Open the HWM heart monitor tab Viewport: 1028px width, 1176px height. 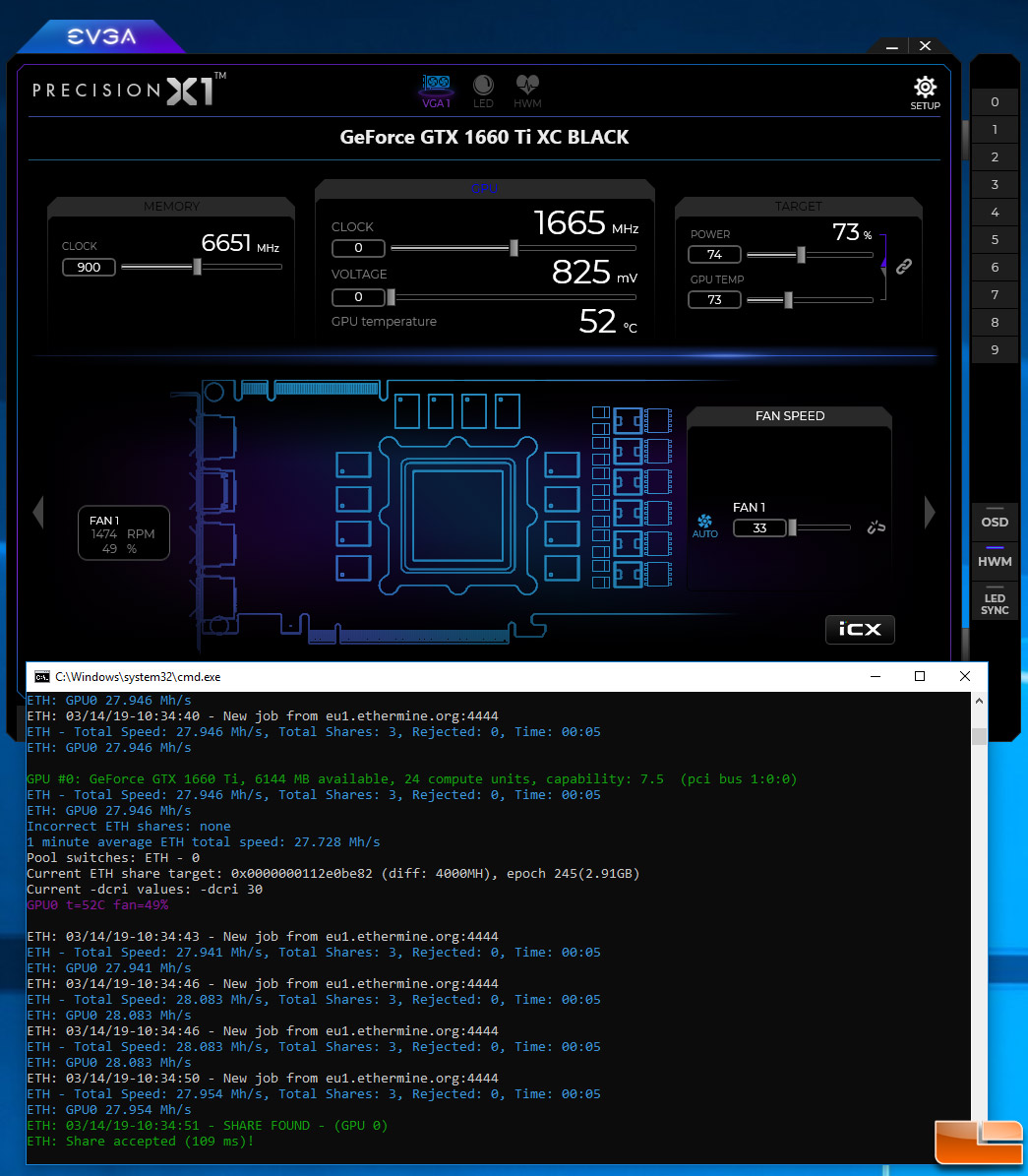pyautogui.click(x=527, y=92)
